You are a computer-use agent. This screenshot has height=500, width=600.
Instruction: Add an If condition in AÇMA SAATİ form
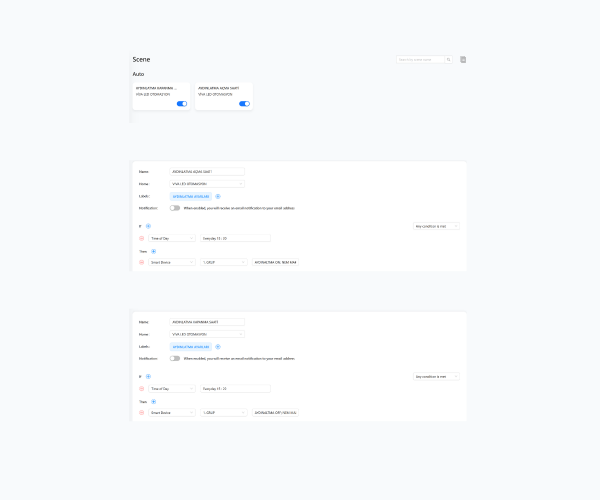148,226
